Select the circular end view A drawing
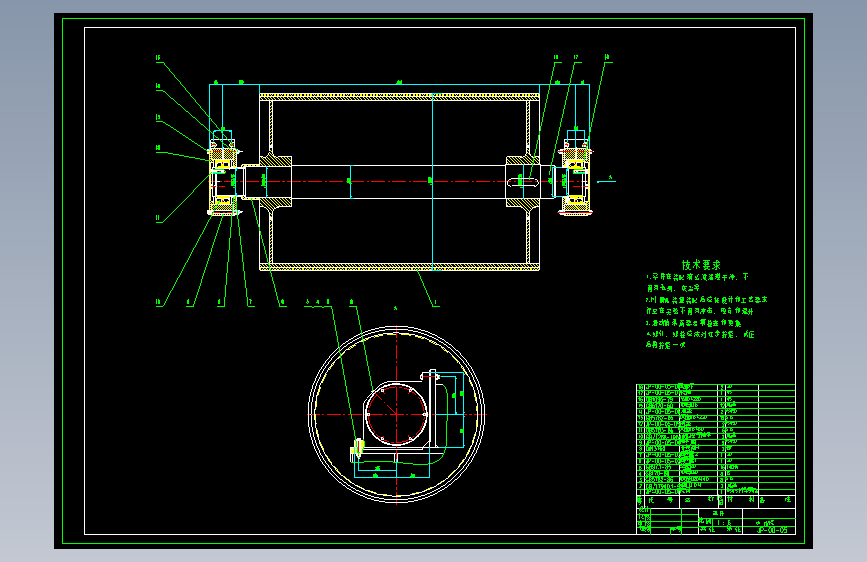This screenshot has width=867, height=562. pyautogui.click(x=396, y=414)
